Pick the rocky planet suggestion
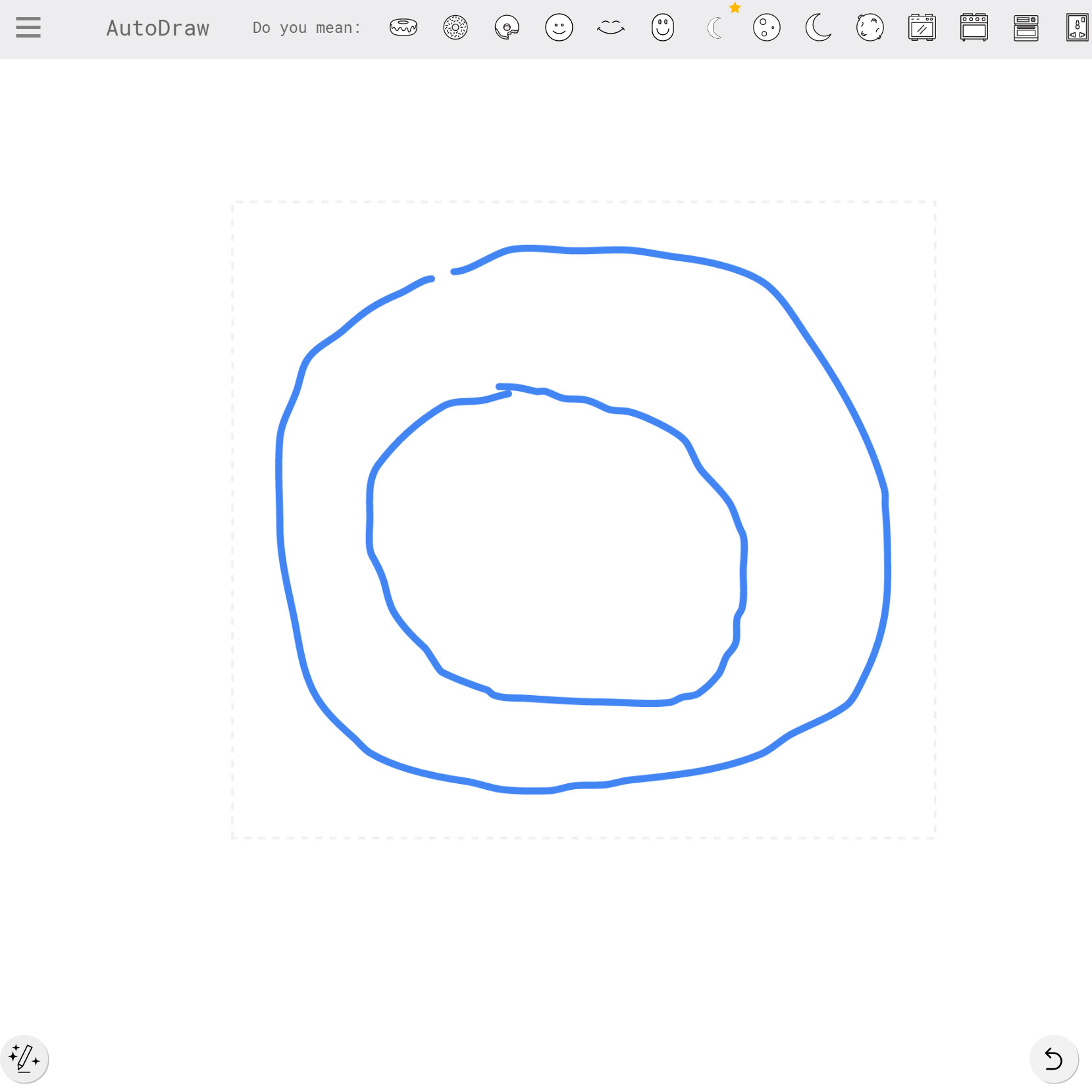Viewport: 1092px width, 1092px height. pyautogui.click(x=870, y=28)
